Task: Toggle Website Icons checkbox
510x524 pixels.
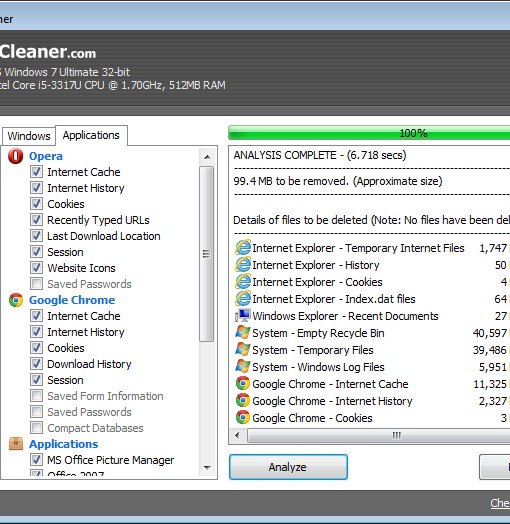Action: pos(36,268)
